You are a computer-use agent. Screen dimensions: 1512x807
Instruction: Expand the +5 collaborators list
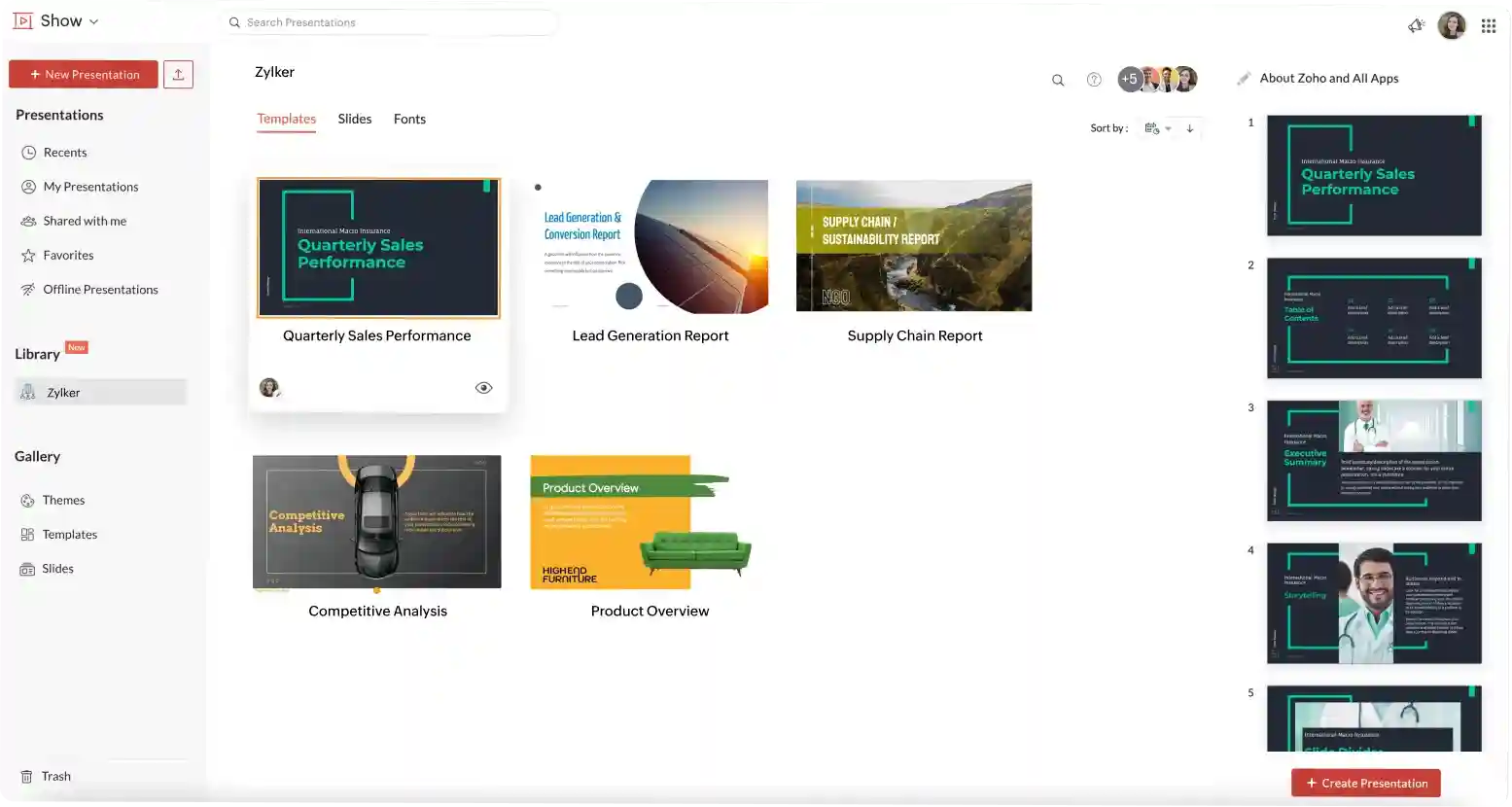[1129, 80]
